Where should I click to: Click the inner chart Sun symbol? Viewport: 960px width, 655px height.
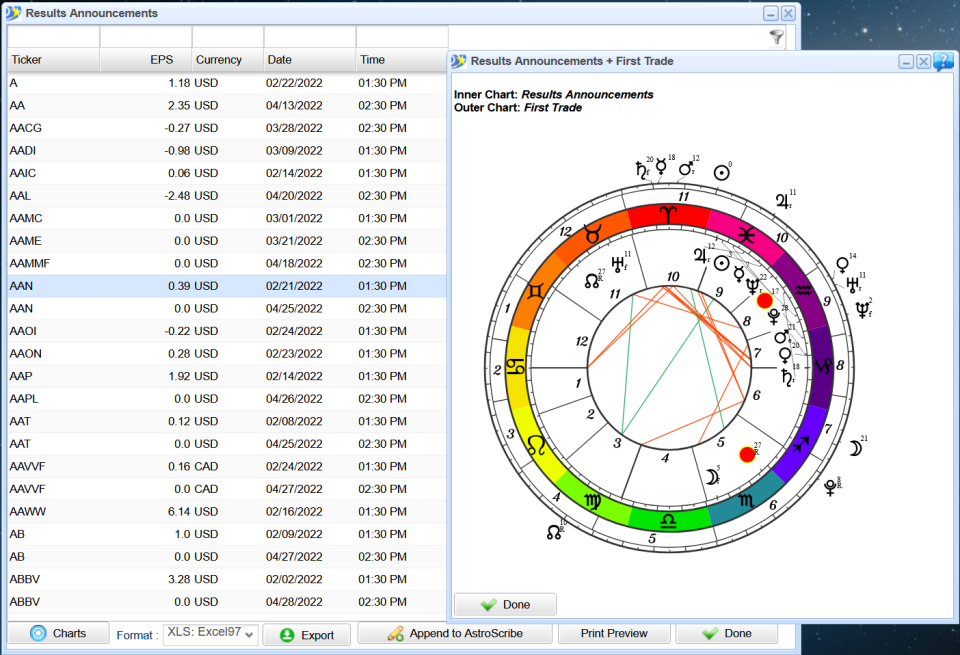722,263
